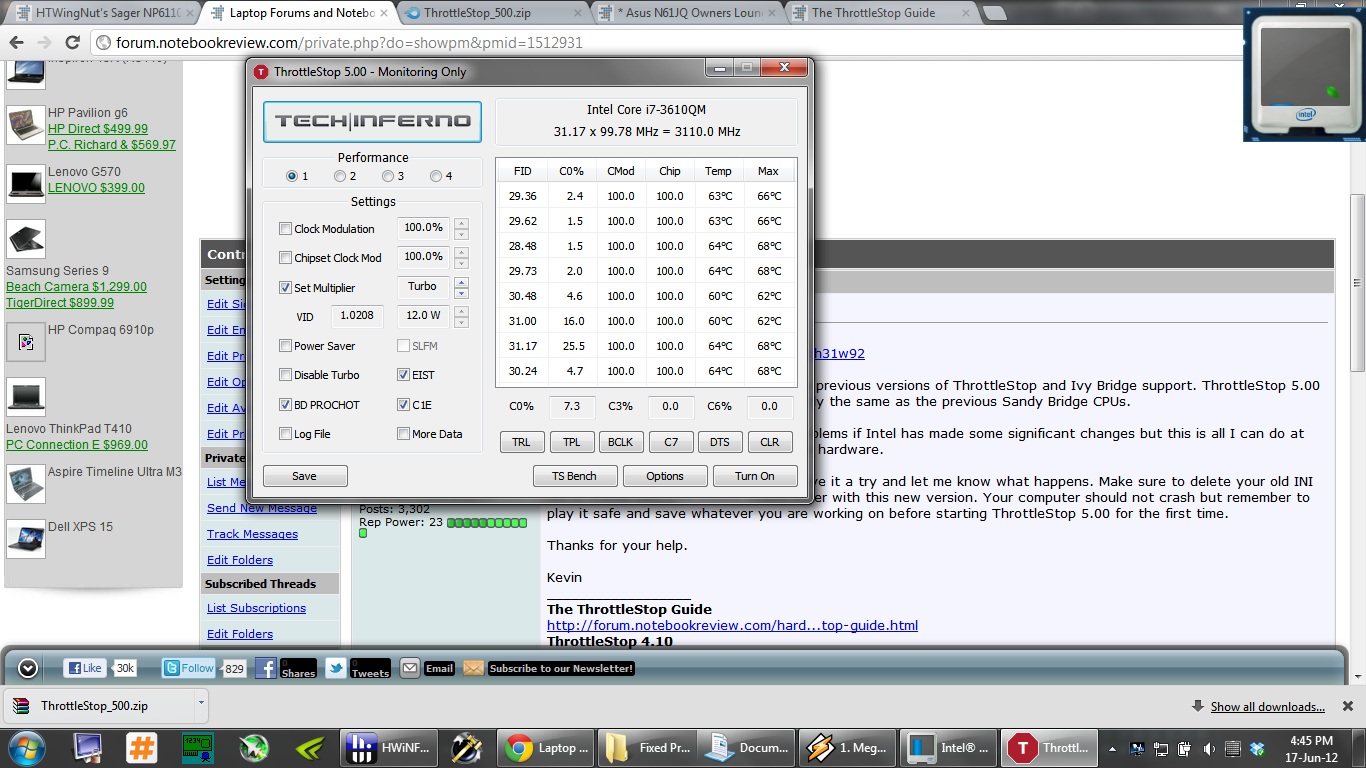The image size is (1366, 768).
Task: Enable the Chipset Clock Mod checkbox
Action: pos(286,258)
